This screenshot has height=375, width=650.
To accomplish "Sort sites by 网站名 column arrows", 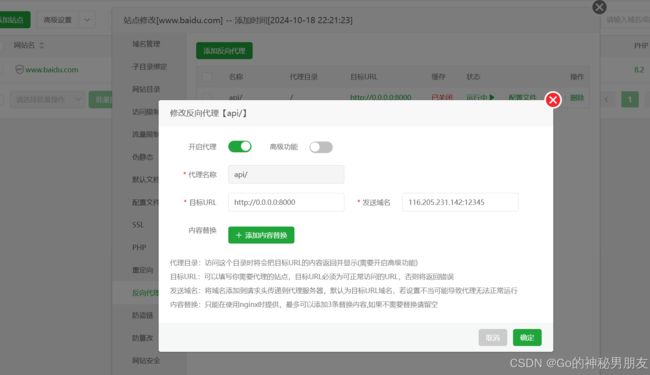I will [x=41, y=45].
